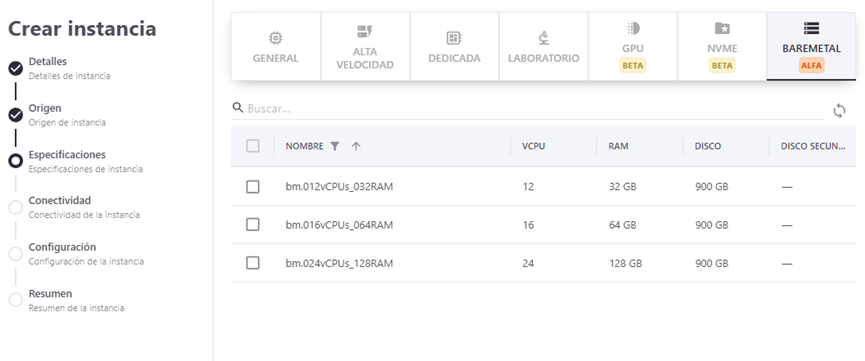Click 900 GB in the bm.012vCPUs_032RAM row
The width and height of the screenshot is (865, 361).
[712, 187]
